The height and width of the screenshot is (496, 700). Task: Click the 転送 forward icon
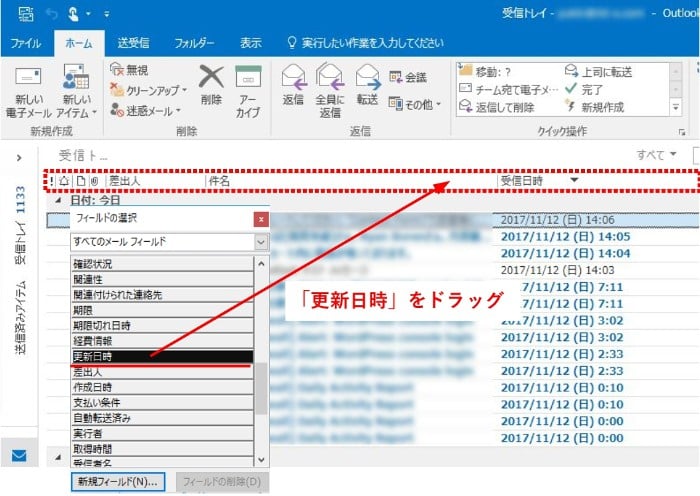pos(367,77)
